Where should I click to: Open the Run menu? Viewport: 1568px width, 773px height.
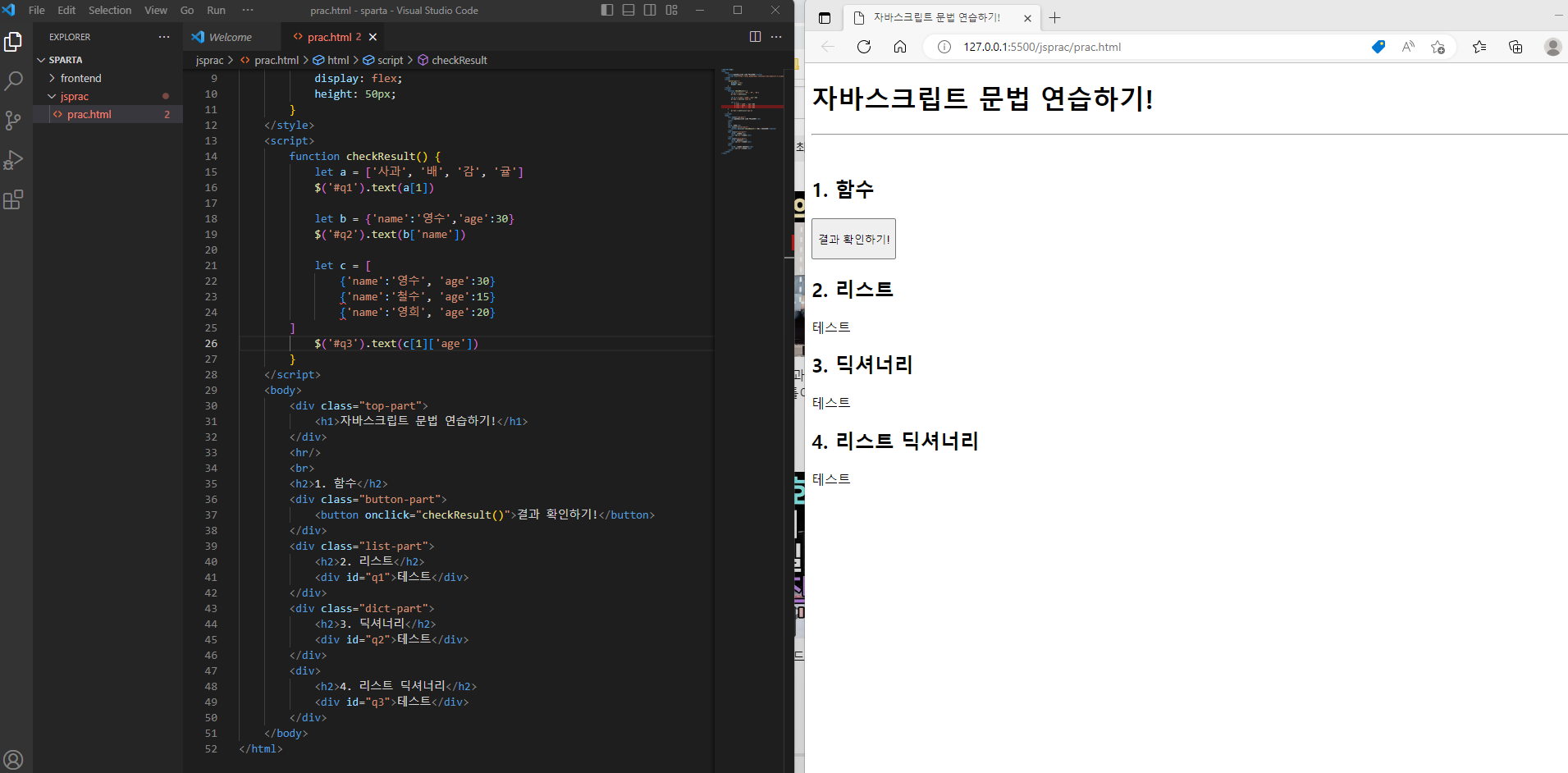point(216,10)
